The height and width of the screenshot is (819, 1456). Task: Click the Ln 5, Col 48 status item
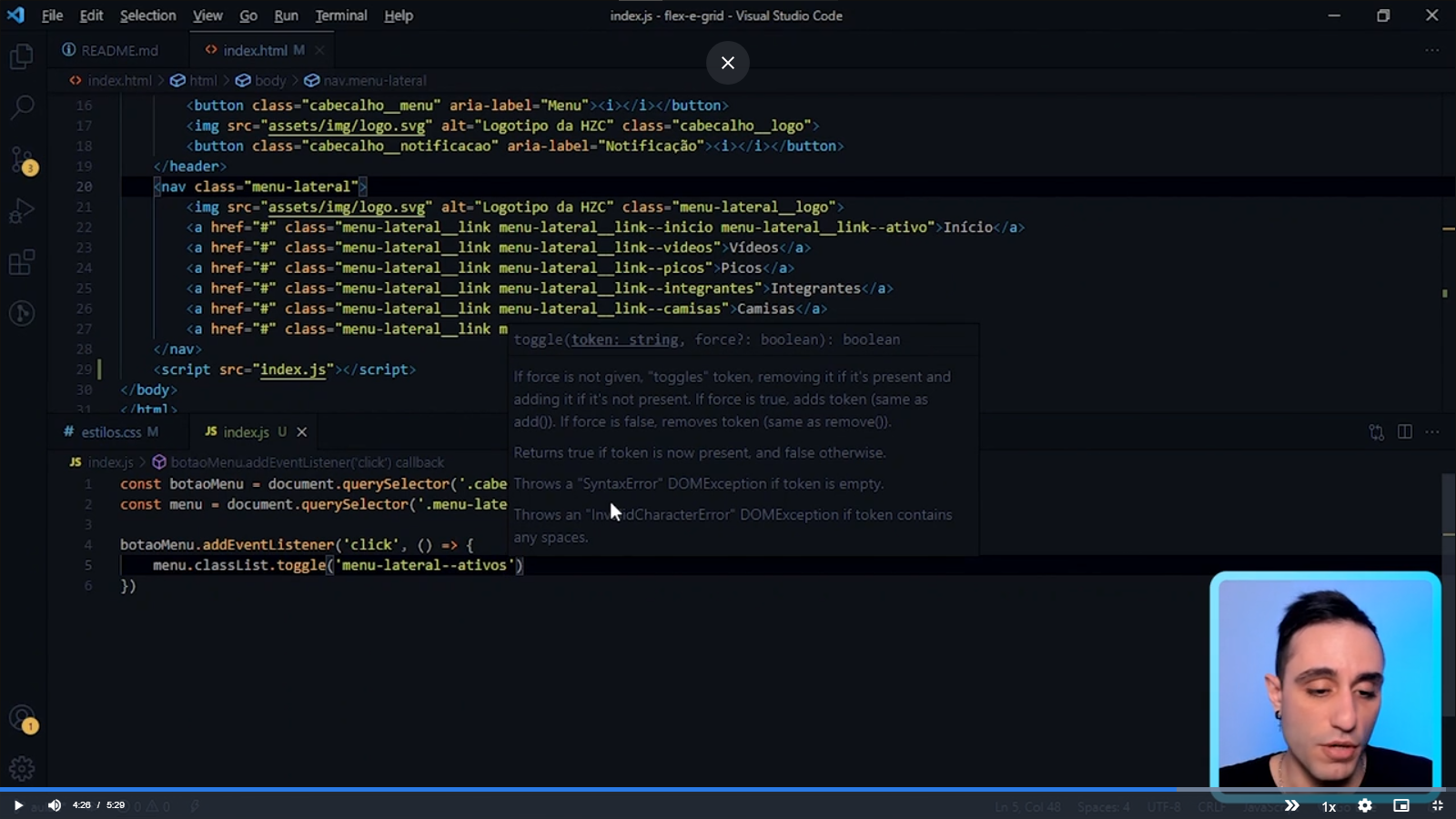pyautogui.click(x=1027, y=807)
